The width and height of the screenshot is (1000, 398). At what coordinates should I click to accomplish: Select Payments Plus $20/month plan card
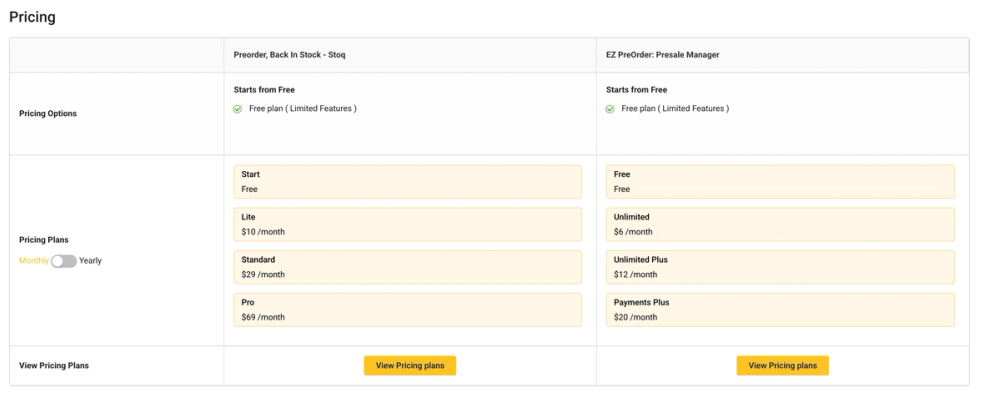tap(781, 310)
